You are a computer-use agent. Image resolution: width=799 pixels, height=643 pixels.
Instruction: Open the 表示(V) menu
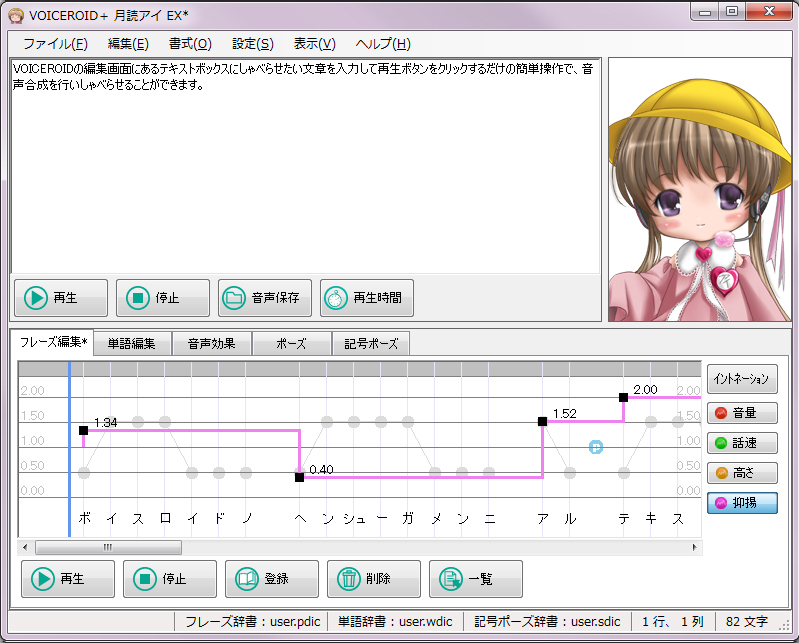click(314, 44)
